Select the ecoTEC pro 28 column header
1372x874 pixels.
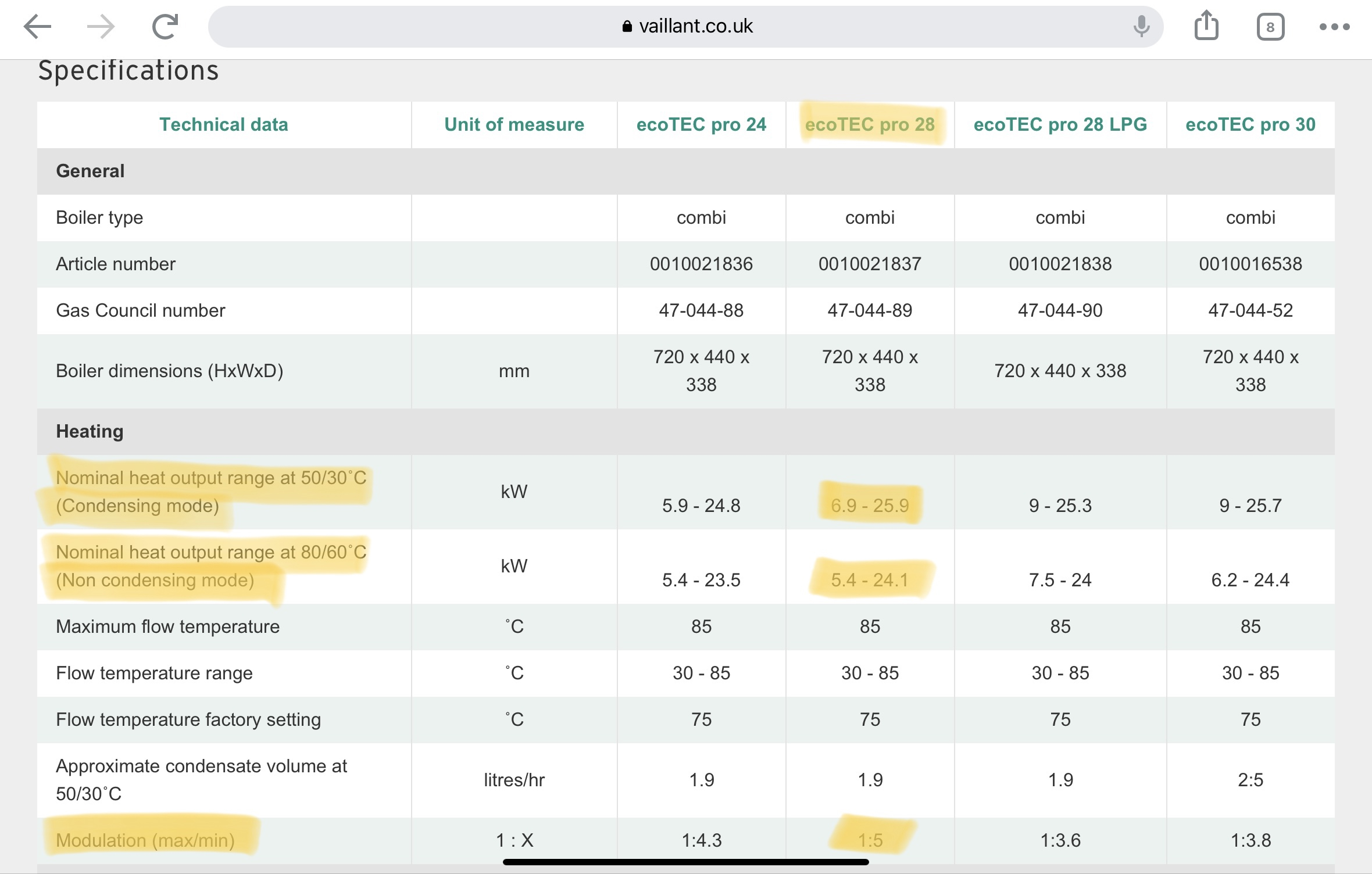[x=870, y=124]
